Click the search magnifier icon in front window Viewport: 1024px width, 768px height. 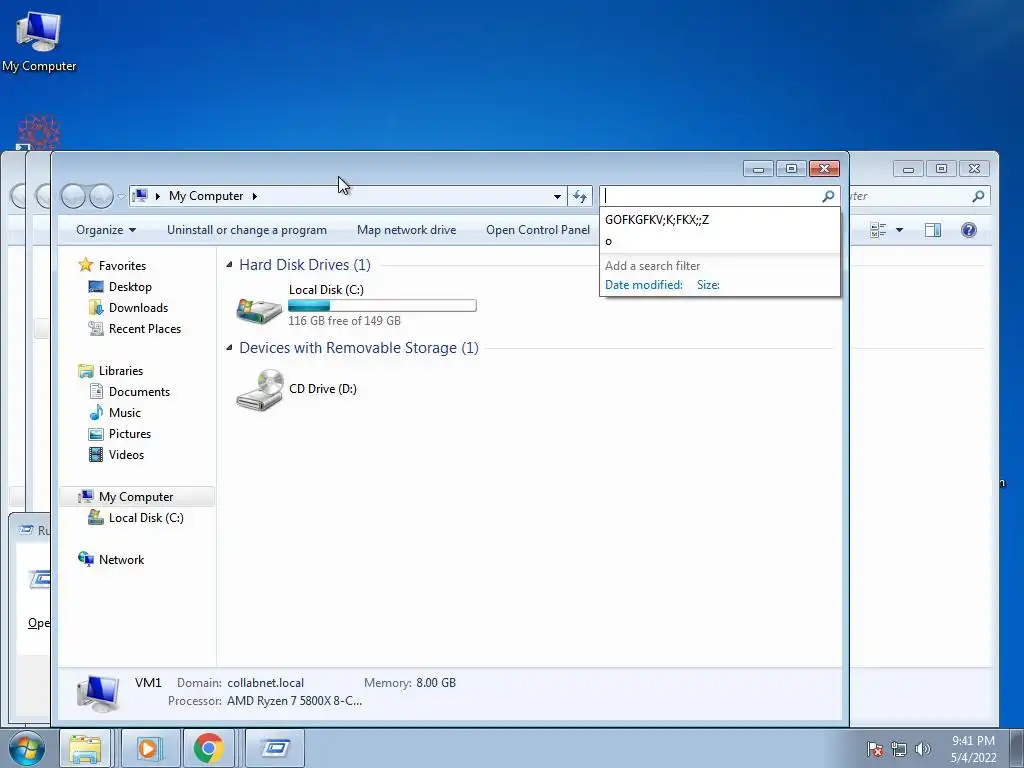(x=827, y=196)
